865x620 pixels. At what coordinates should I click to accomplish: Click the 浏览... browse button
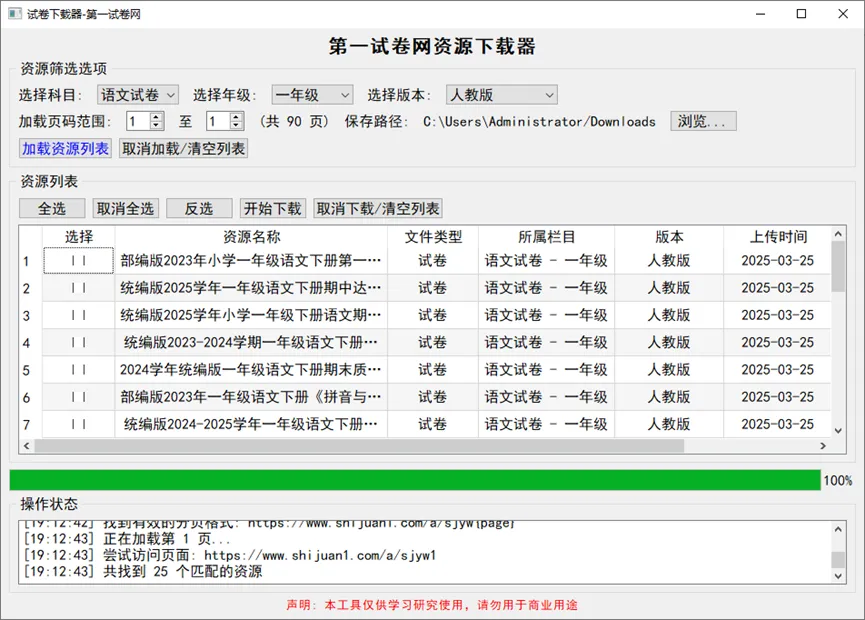[703, 121]
